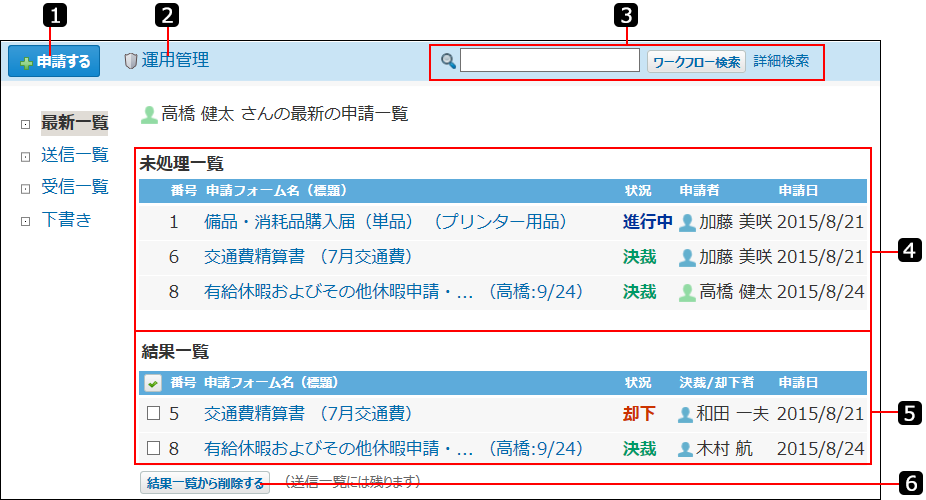Image resolution: width=926 pixels, height=500 pixels.
Task: Click the 決裁/却下者 column header
Action: pyautogui.click(x=716, y=383)
